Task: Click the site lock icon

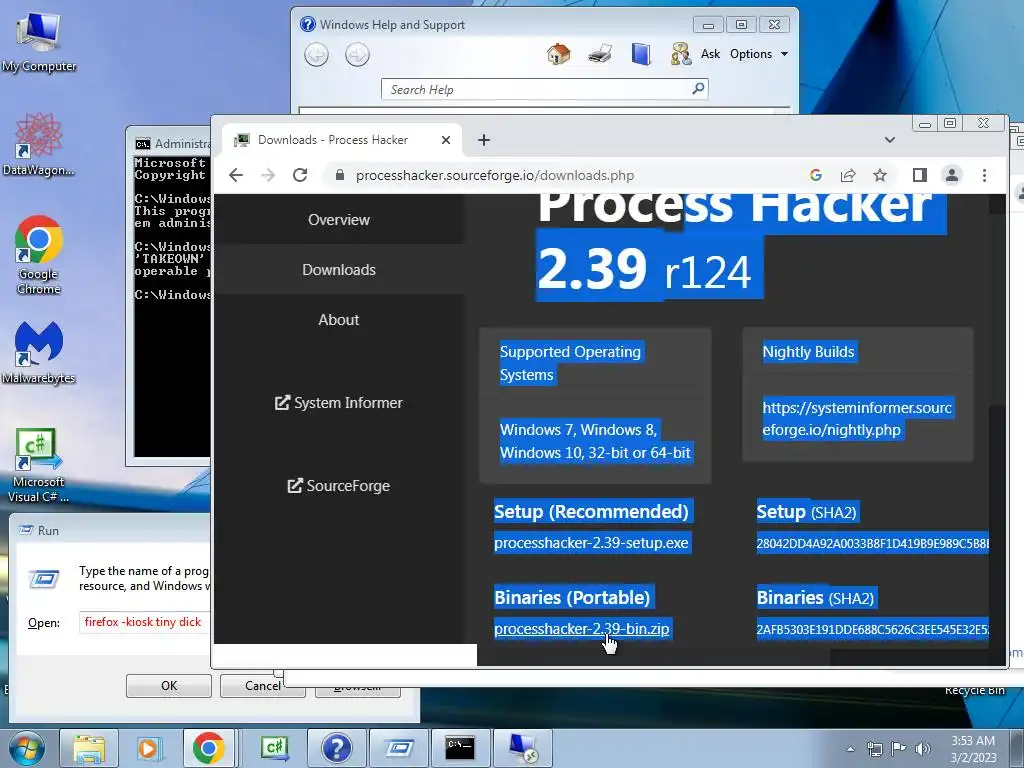Action: coord(339,175)
